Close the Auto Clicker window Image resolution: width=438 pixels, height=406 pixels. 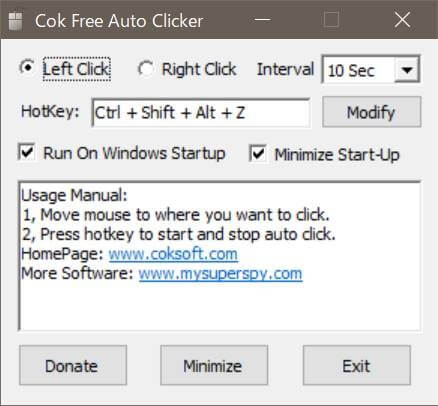tap(402, 20)
